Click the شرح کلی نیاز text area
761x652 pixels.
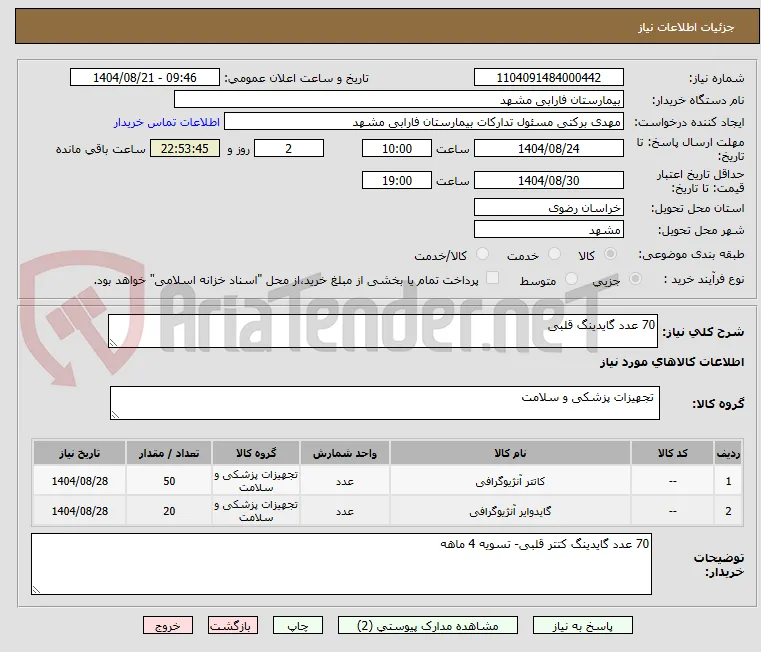click(383, 331)
